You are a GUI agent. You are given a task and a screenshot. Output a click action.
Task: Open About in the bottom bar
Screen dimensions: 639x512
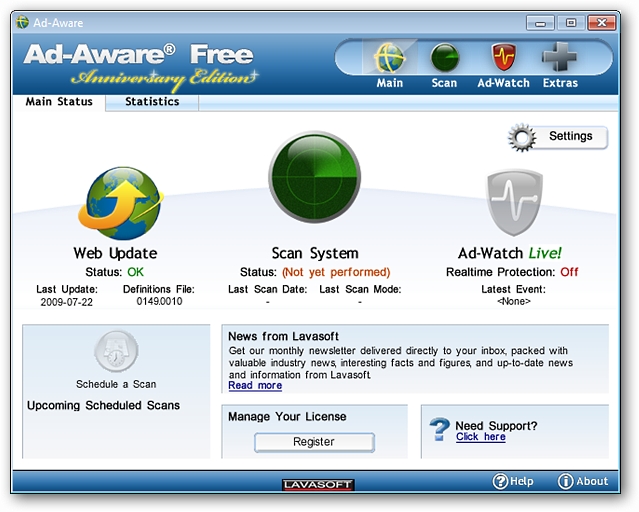(x=583, y=481)
